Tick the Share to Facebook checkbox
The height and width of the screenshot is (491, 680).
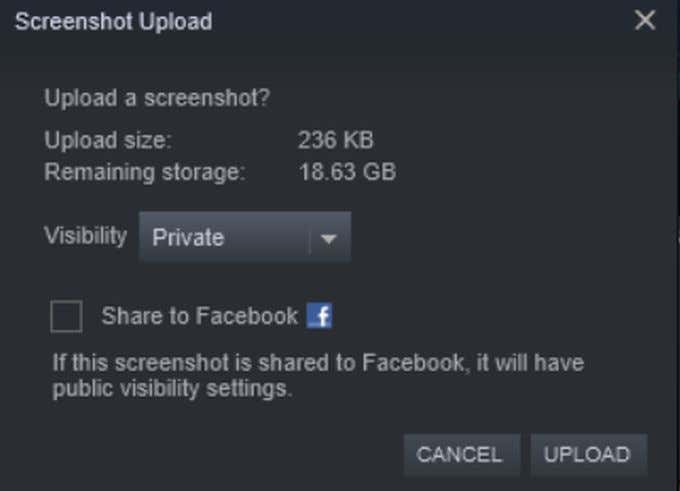click(67, 317)
